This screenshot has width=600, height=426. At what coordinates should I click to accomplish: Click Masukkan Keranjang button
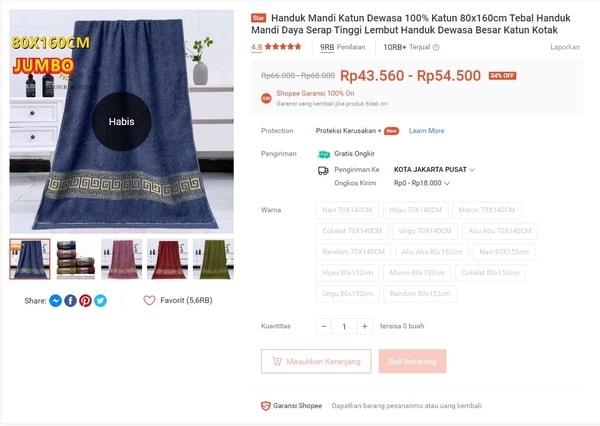pos(316,361)
